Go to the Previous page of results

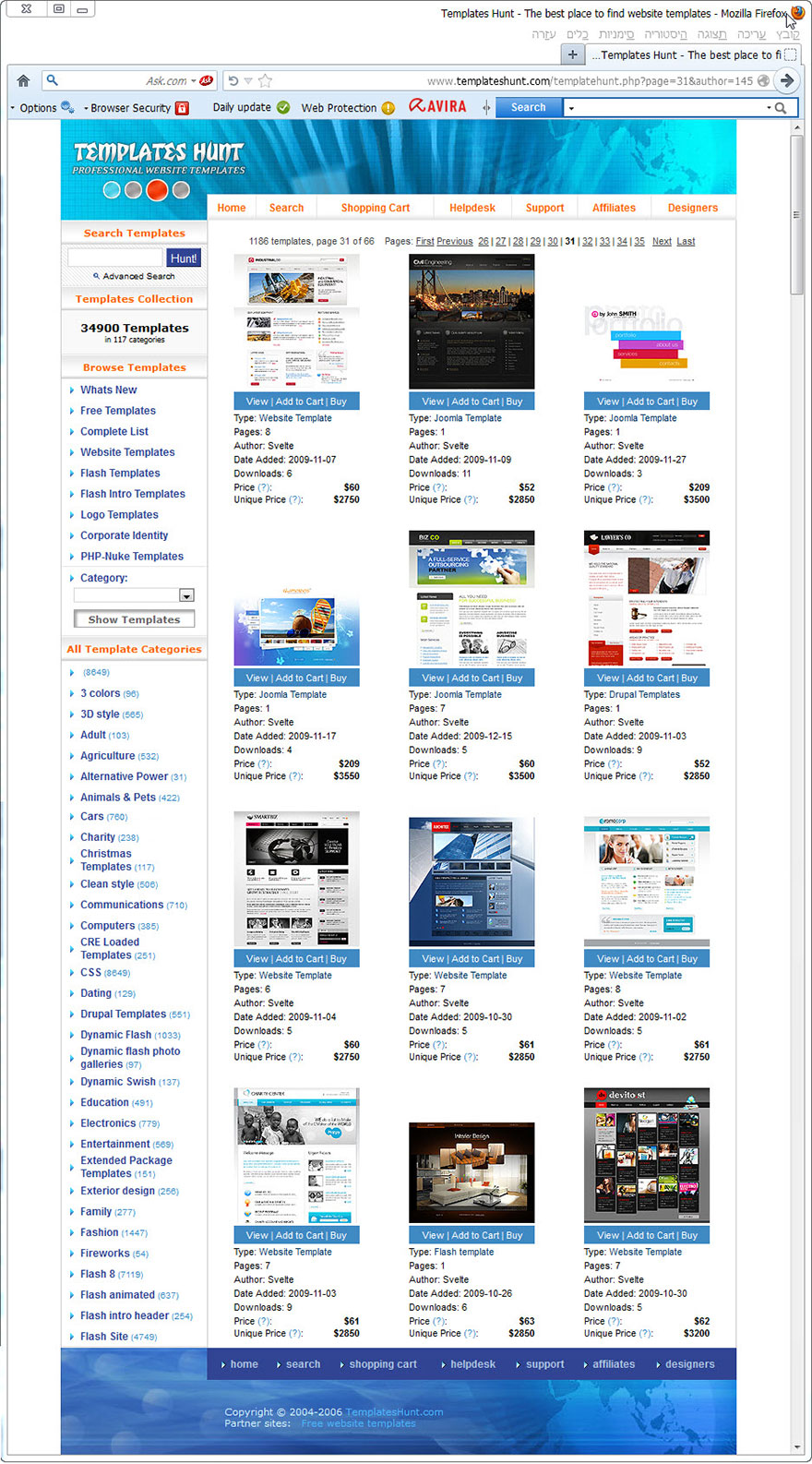pyautogui.click(x=455, y=242)
